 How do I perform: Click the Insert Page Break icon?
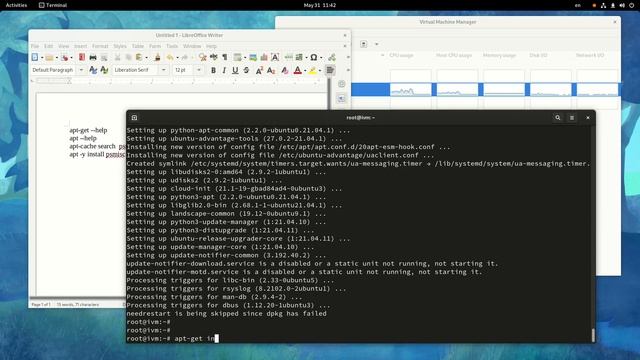(x=289, y=58)
